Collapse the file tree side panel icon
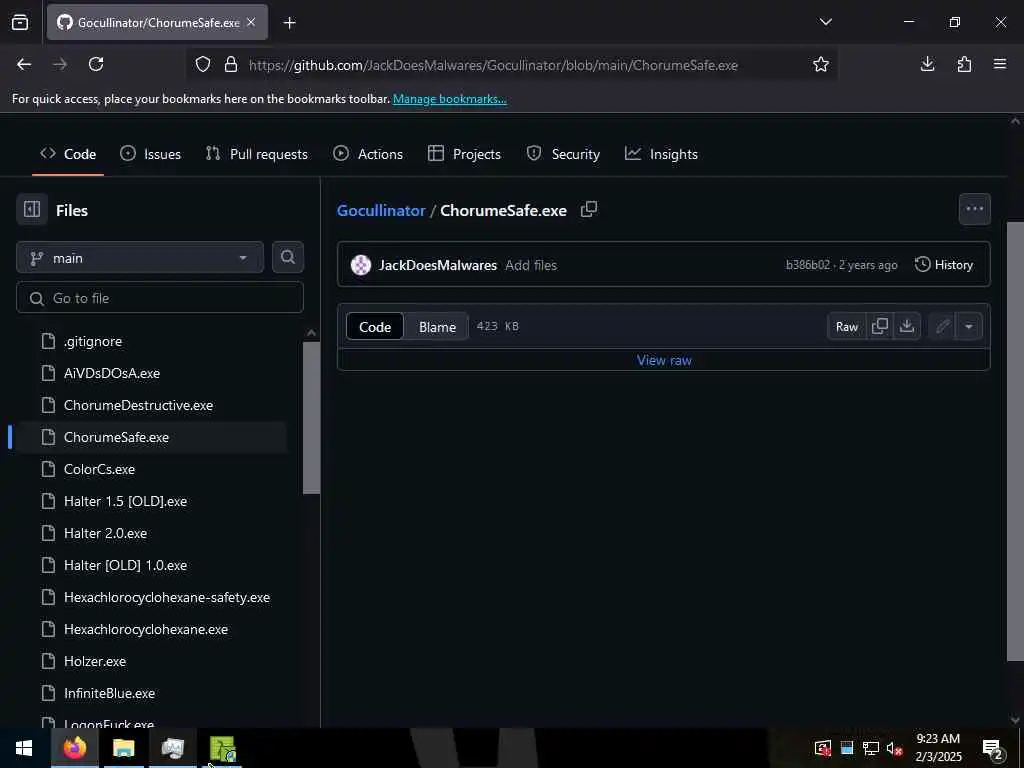Image resolution: width=1024 pixels, height=768 pixels. pyautogui.click(x=32, y=210)
